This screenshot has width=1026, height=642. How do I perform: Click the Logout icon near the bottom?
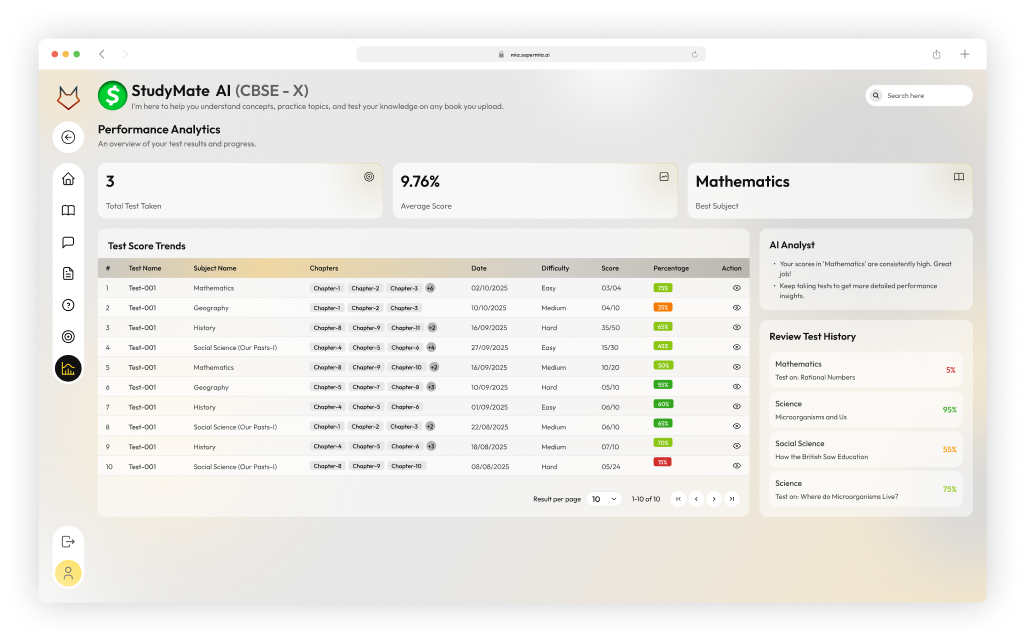pos(68,541)
